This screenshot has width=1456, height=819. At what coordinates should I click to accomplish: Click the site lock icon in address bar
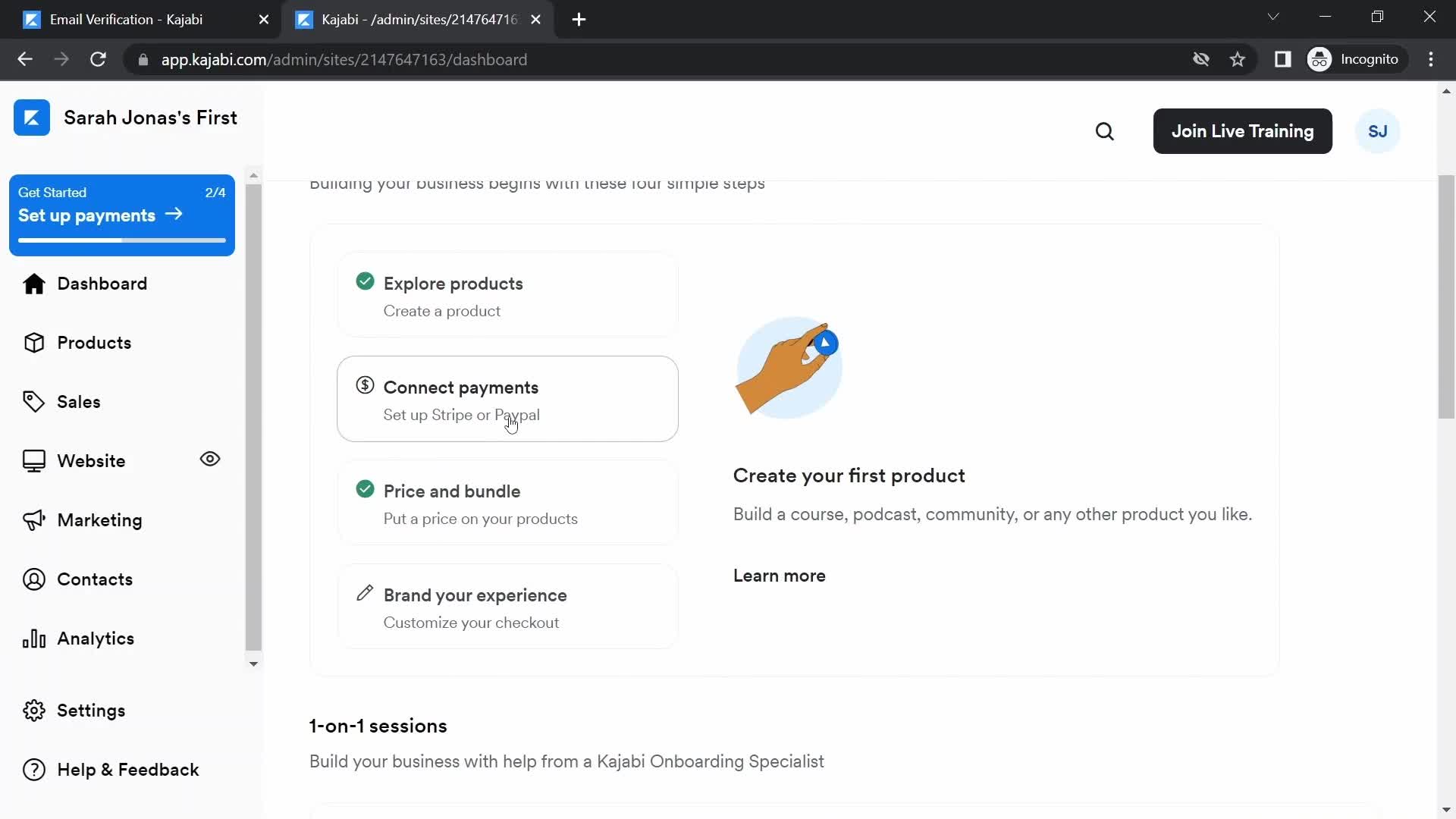tap(143, 59)
